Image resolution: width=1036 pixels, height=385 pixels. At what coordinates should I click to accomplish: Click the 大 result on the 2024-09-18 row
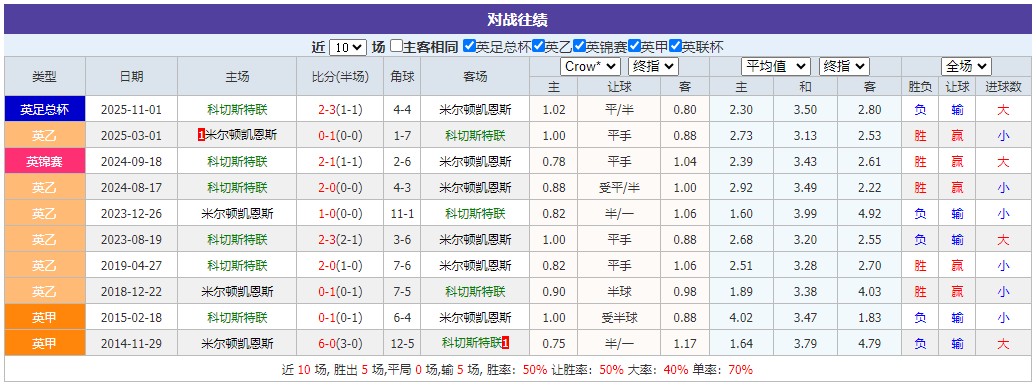[1003, 161]
